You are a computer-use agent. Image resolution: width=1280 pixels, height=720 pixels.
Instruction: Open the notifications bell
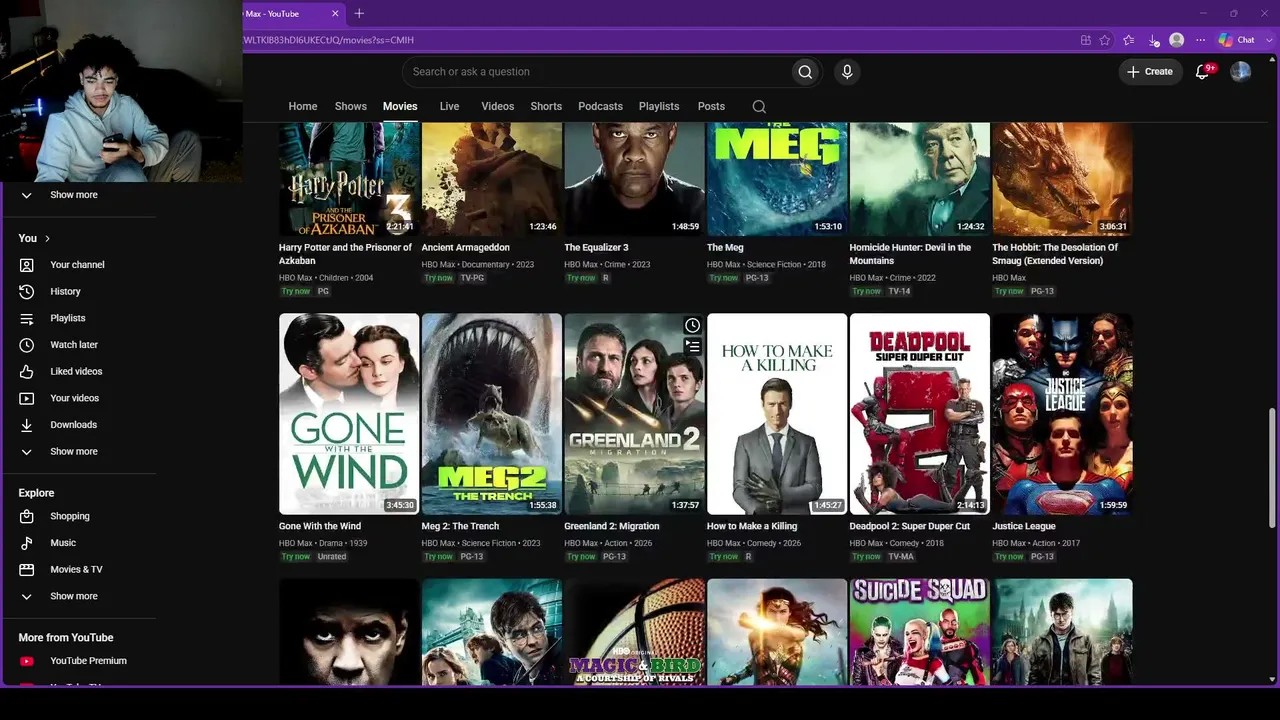[x=1203, y=72]
